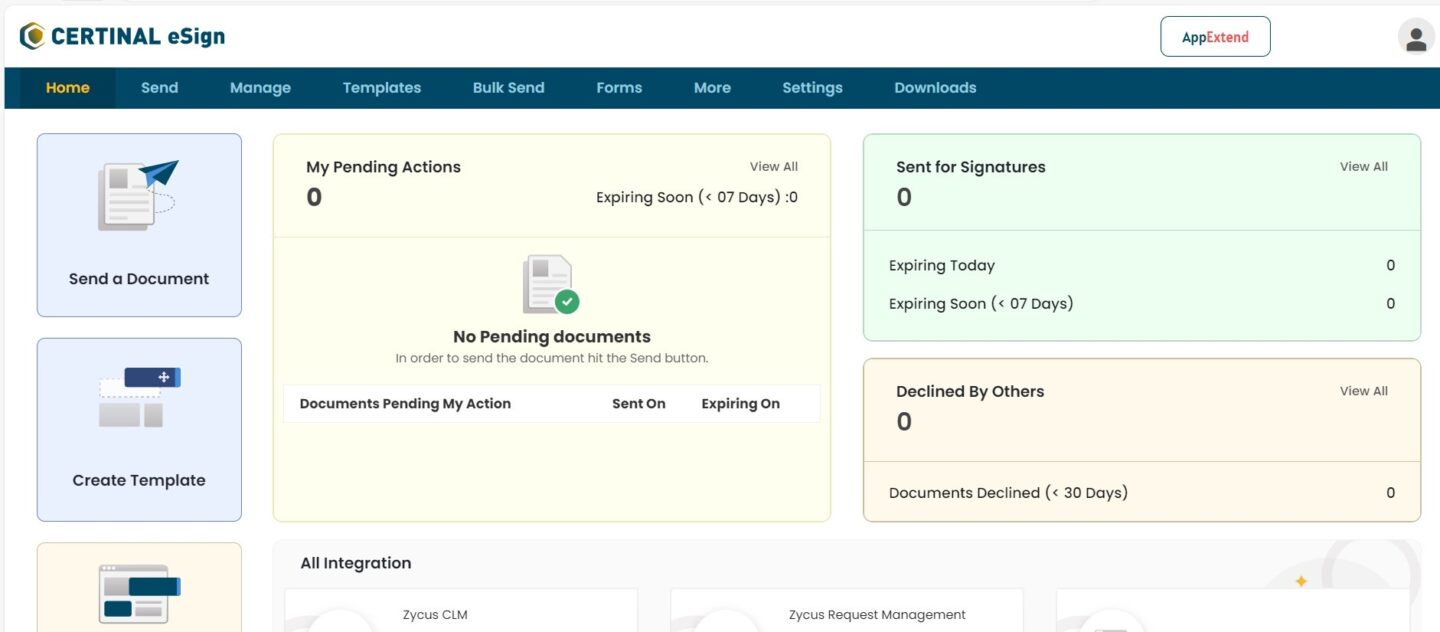1440x632 pixels.
Task: Click the No Pending documents text
Action: 552,337
